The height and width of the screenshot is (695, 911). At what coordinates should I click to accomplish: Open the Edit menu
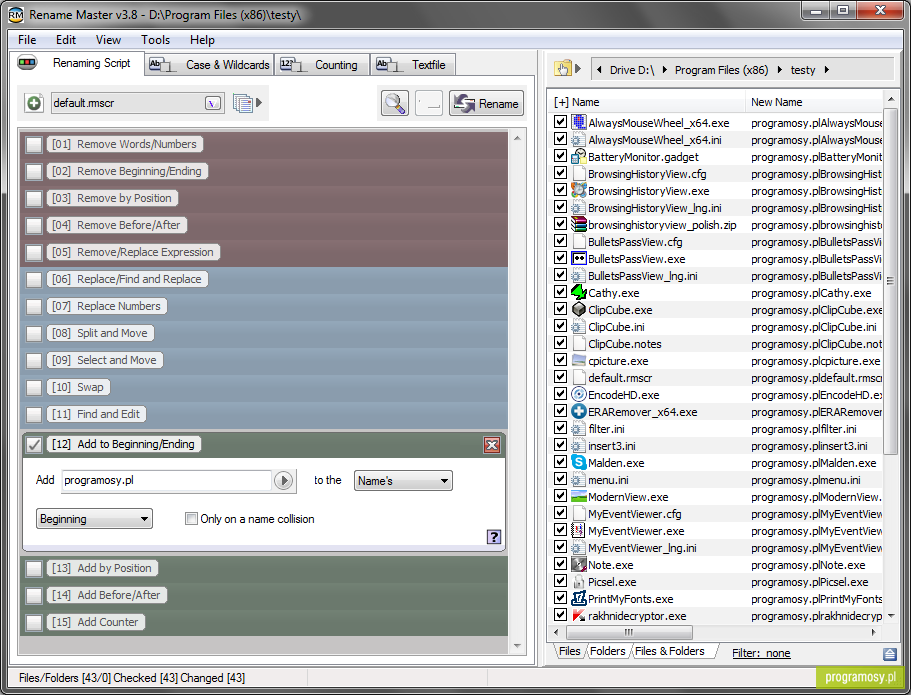point(66,40)
